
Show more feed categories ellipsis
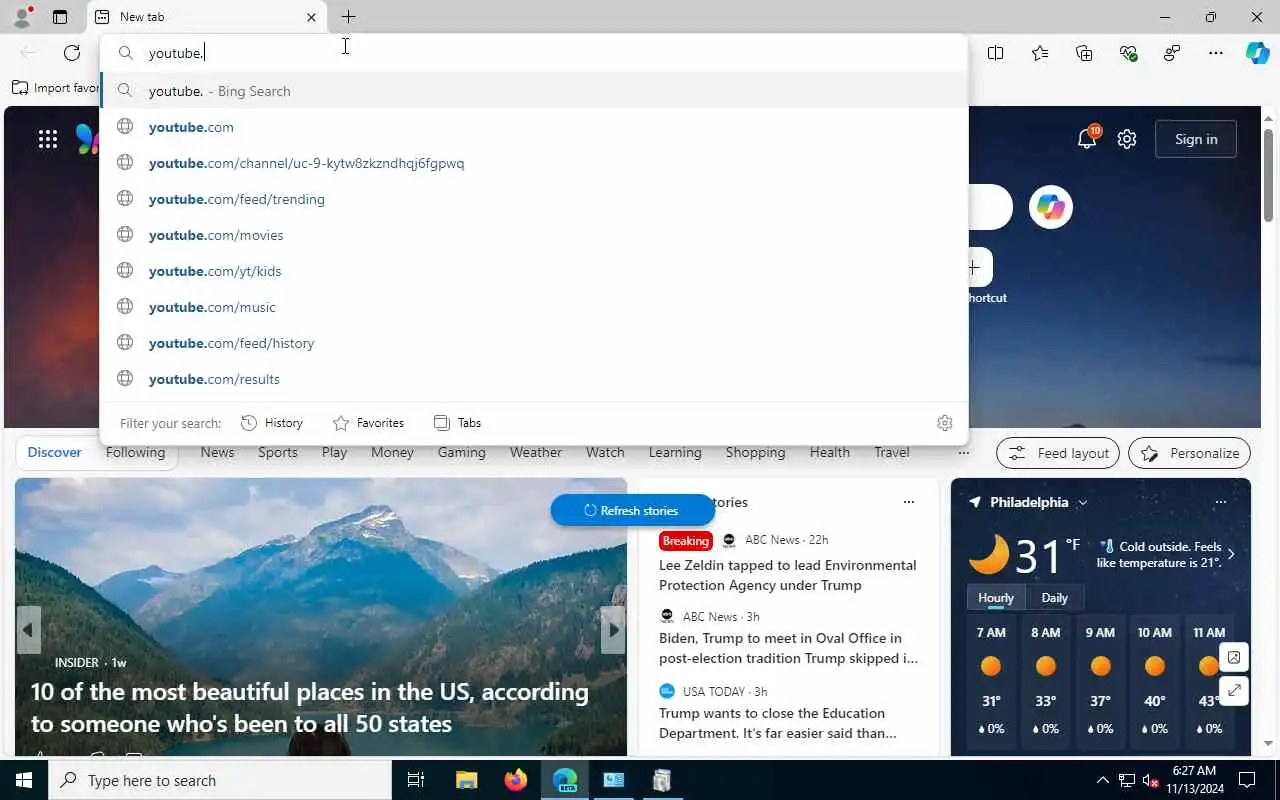[963, 453]
